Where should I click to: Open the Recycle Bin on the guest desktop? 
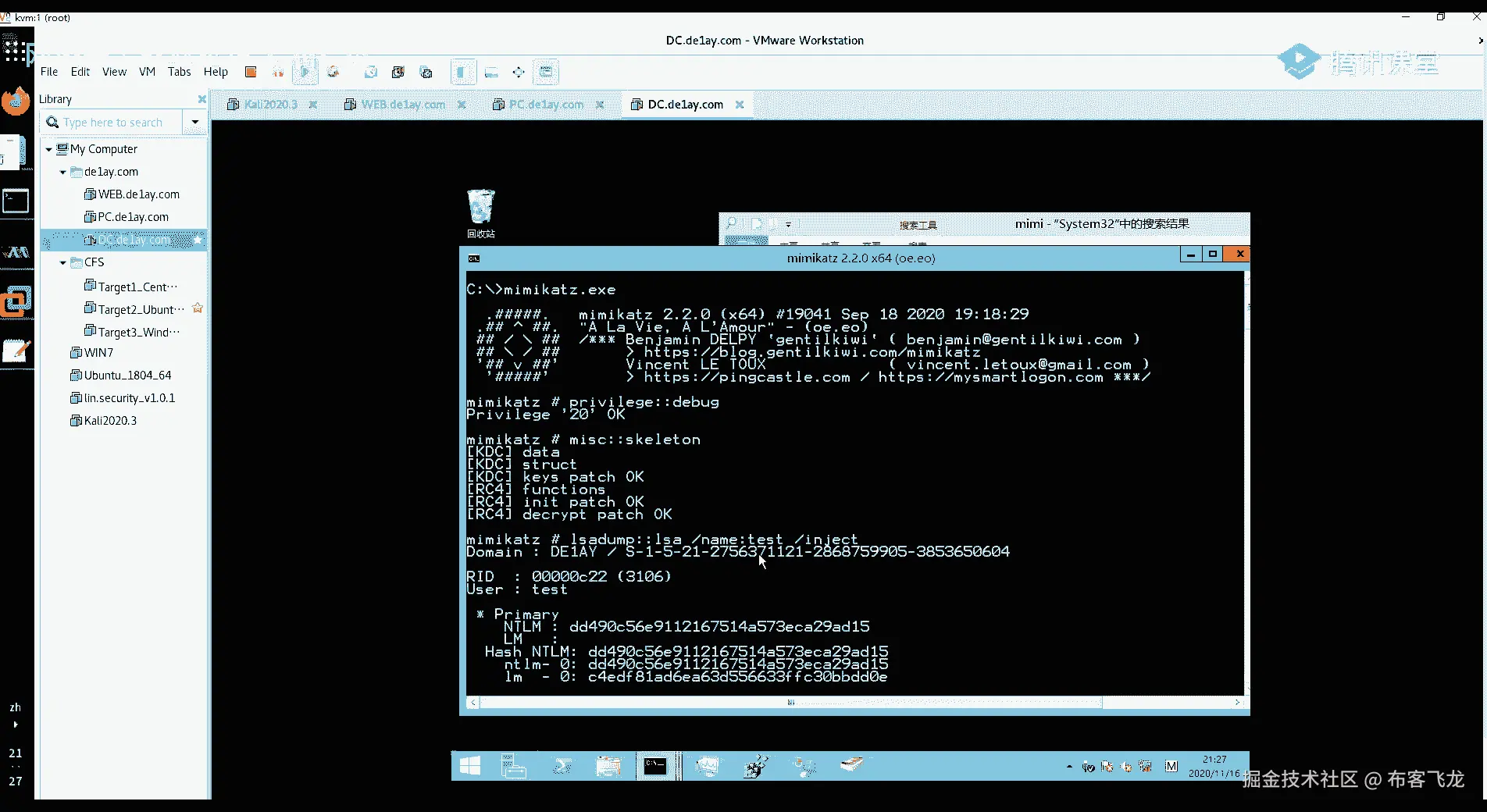[481, 213]
